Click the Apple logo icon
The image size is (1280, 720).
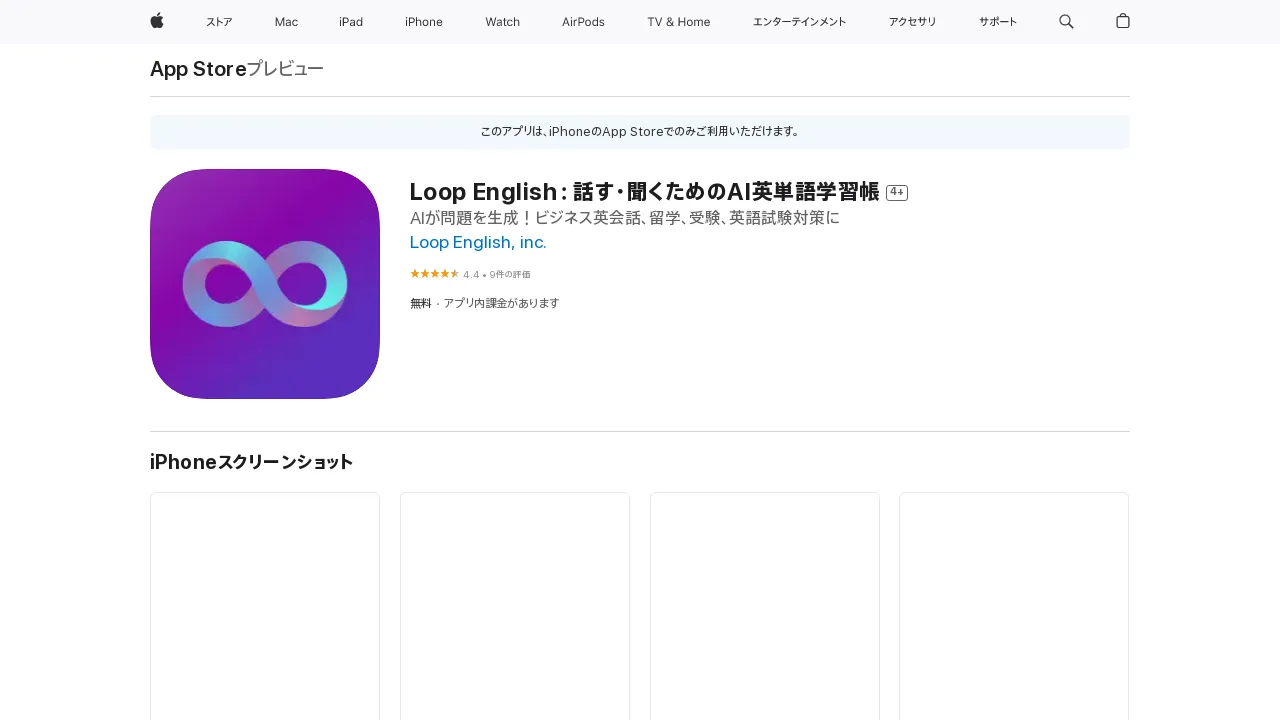click(156, 21)
